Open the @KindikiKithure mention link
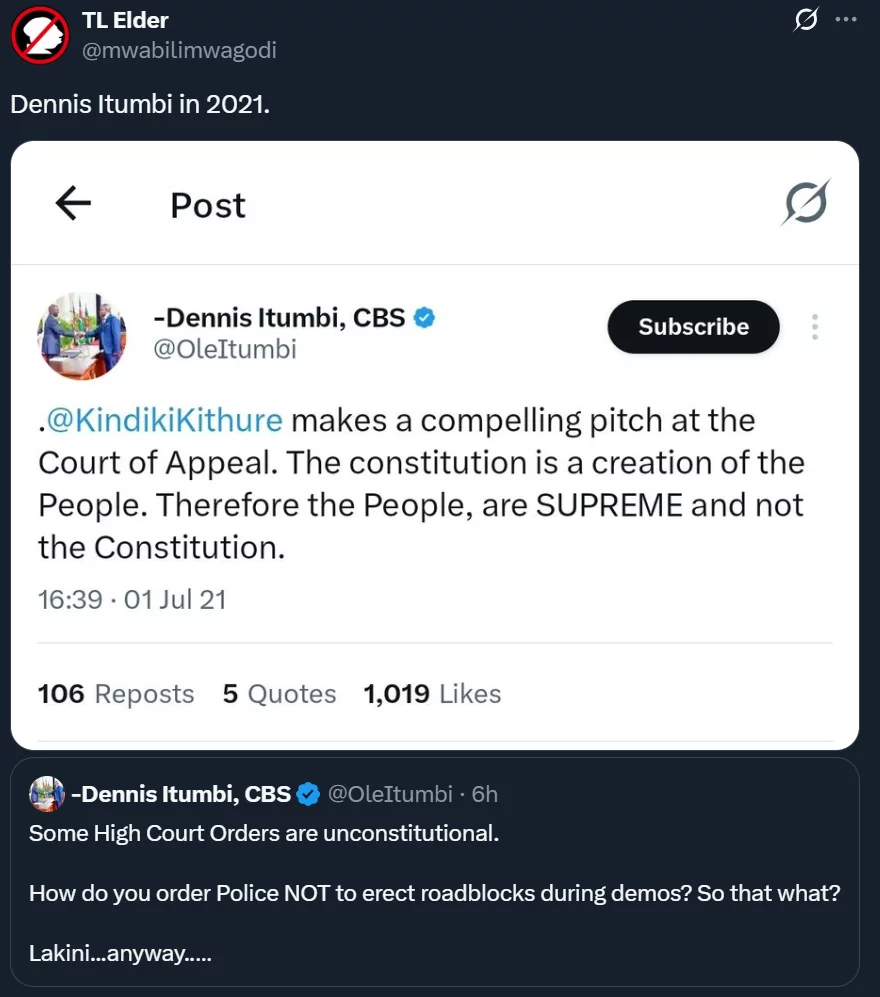 pos(165,420)
